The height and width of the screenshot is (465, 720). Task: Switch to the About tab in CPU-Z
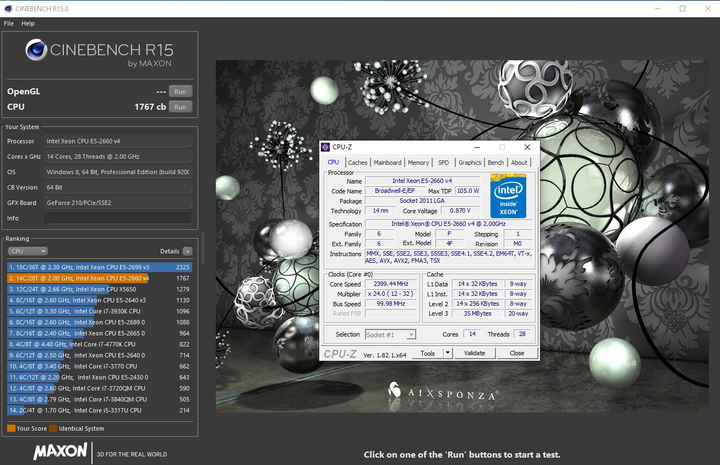coord(519,162)
